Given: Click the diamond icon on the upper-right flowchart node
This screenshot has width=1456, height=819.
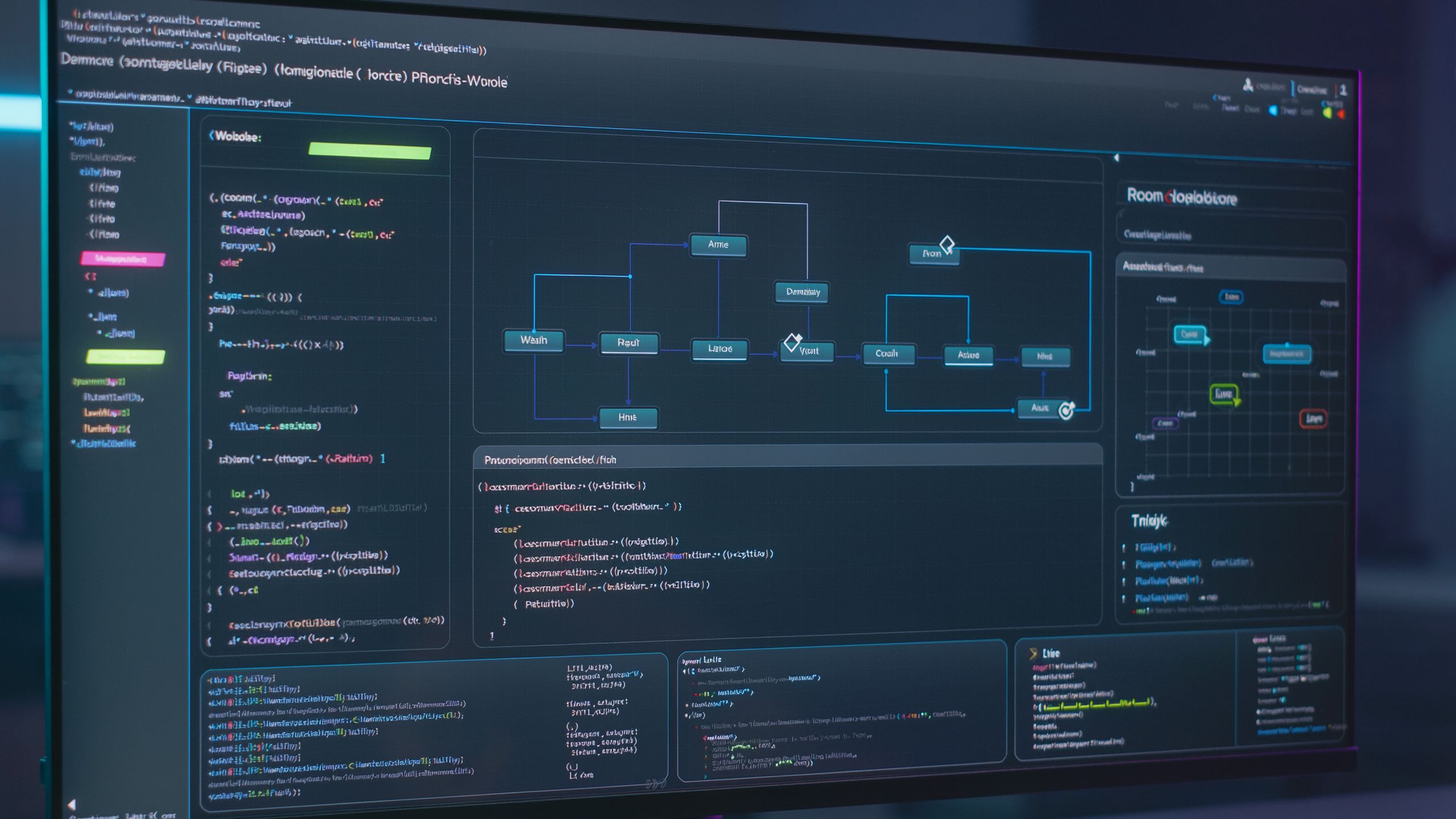Looking at the screenshot, I should 947,245.
